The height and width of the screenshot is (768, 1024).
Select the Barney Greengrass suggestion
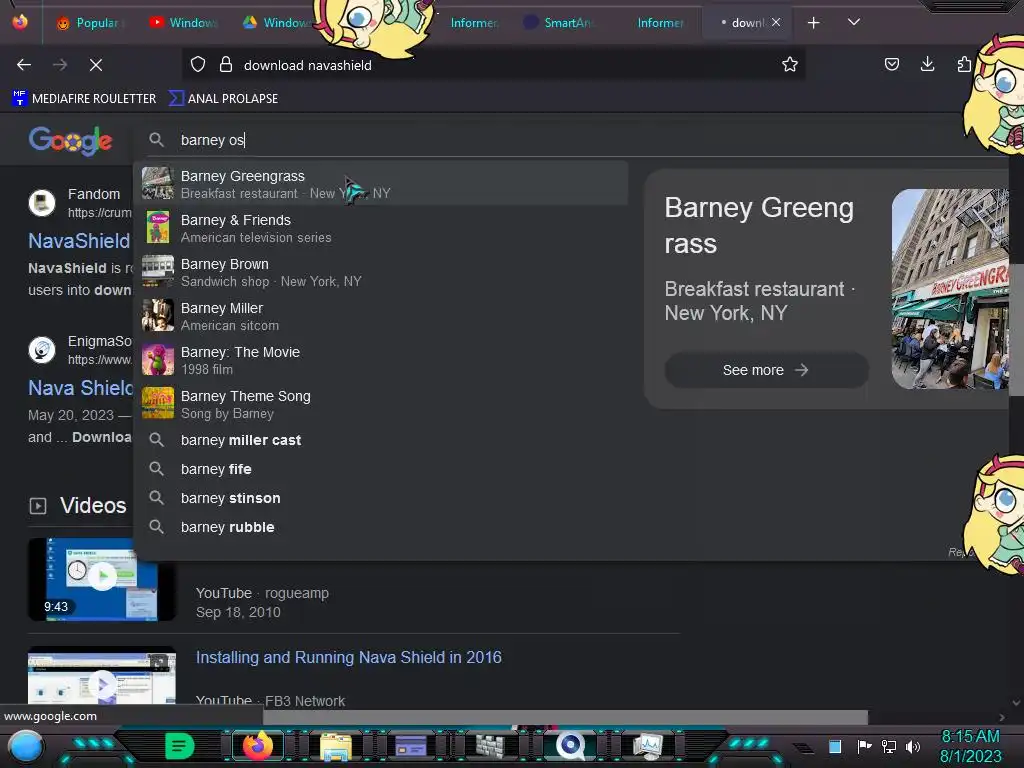[381, 184]
